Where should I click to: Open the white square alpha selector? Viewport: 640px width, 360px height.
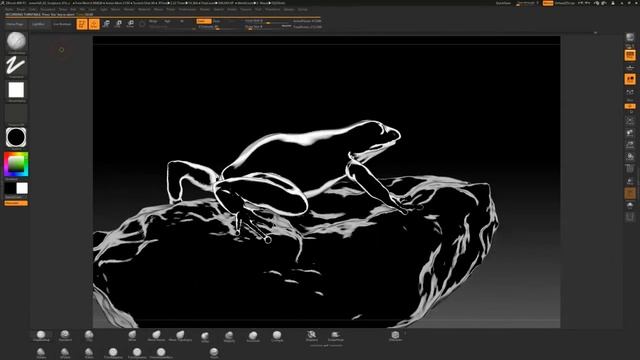[16, 90]
